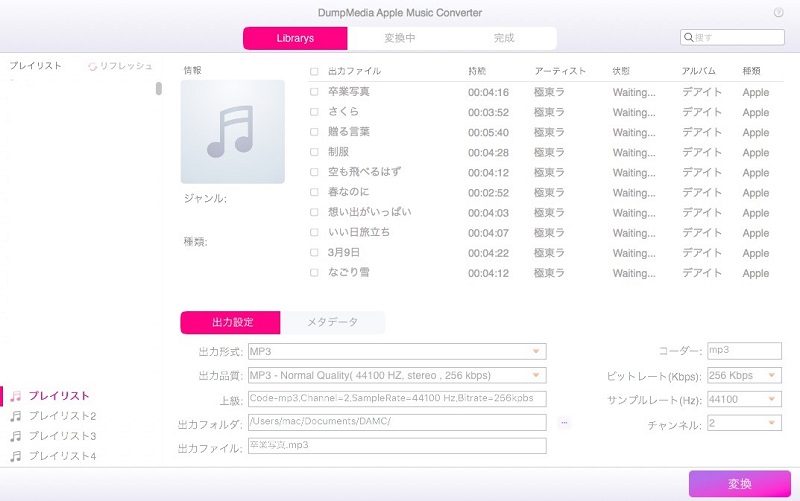Select プレイリスト4 in the sidebar
This screenshot has width=800, height=501.
pos(62,456)
